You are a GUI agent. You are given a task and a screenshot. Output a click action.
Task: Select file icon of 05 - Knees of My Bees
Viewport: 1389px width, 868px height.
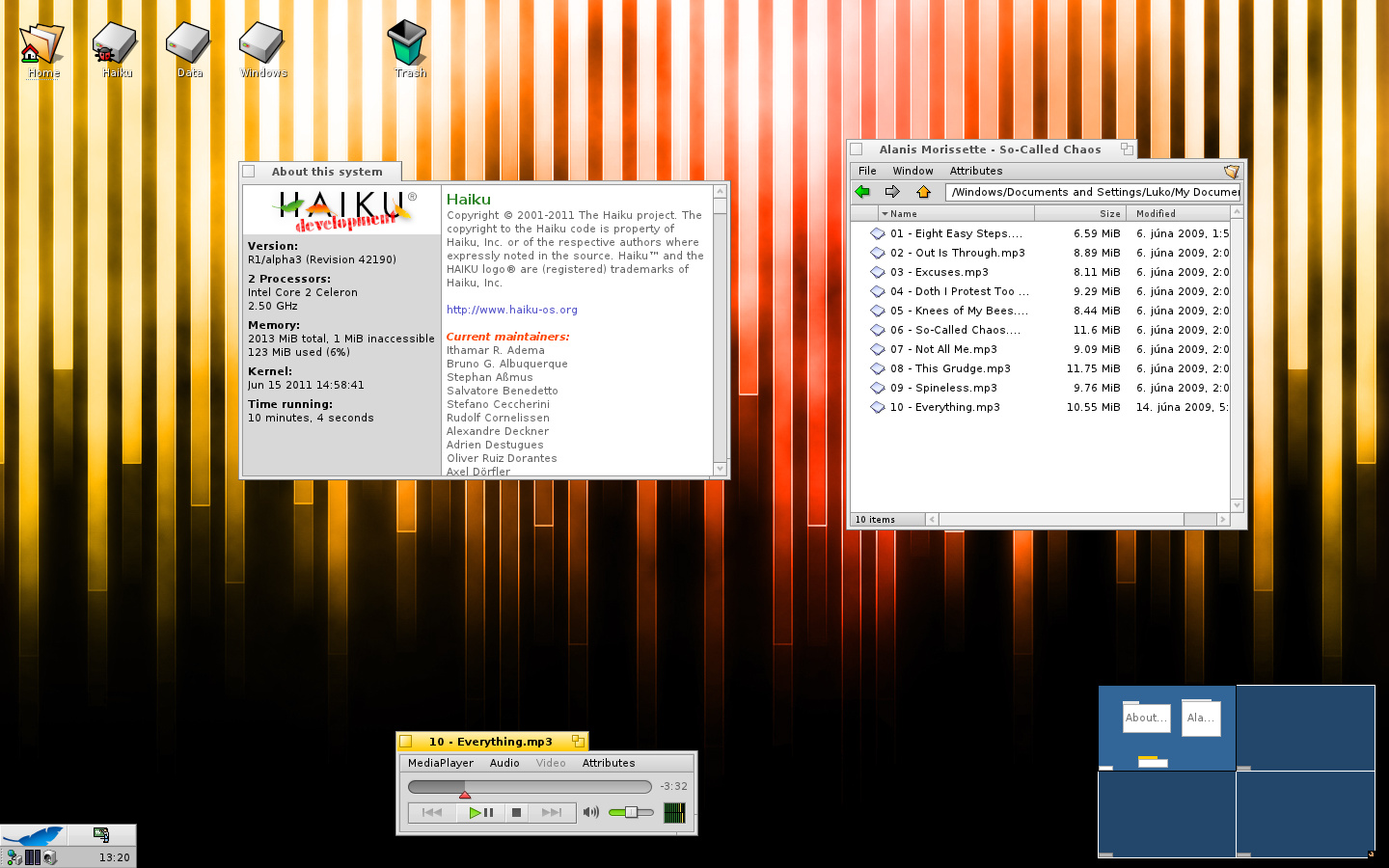[x=878, y=311]
